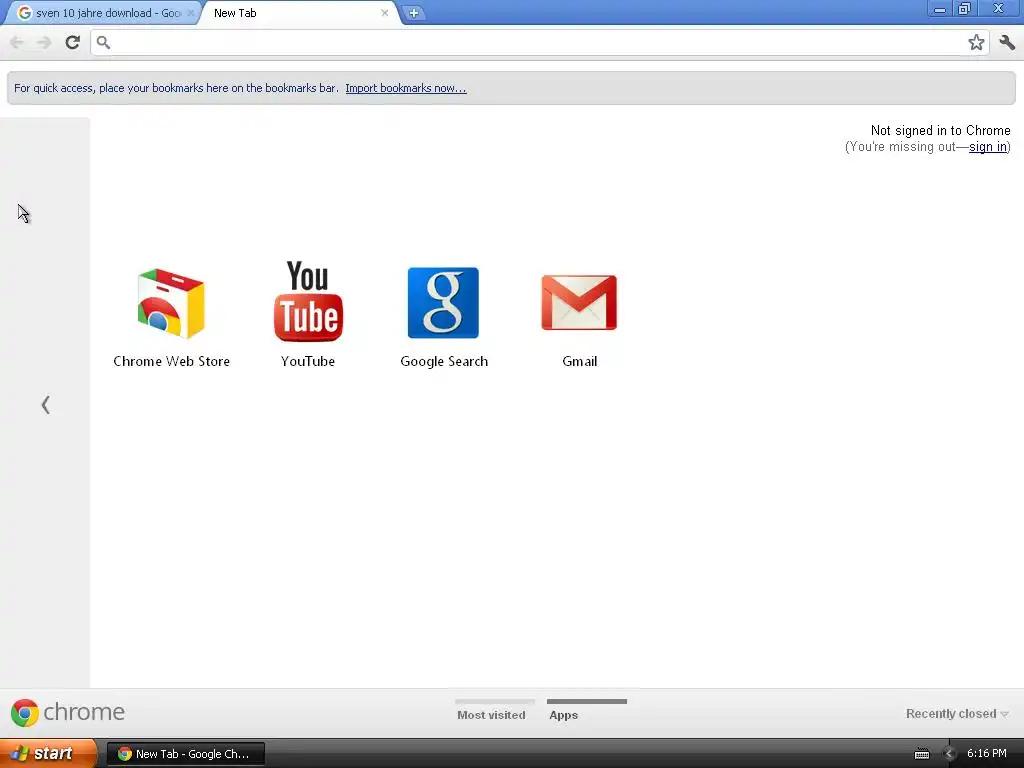Restore down the Chrome window

coord(965,9)
